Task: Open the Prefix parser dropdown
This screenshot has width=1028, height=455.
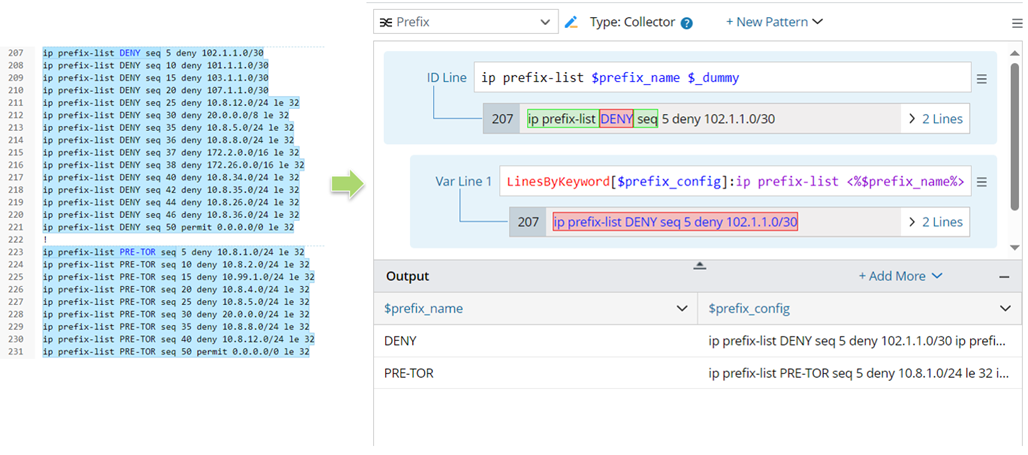Action: coord(545,22)
